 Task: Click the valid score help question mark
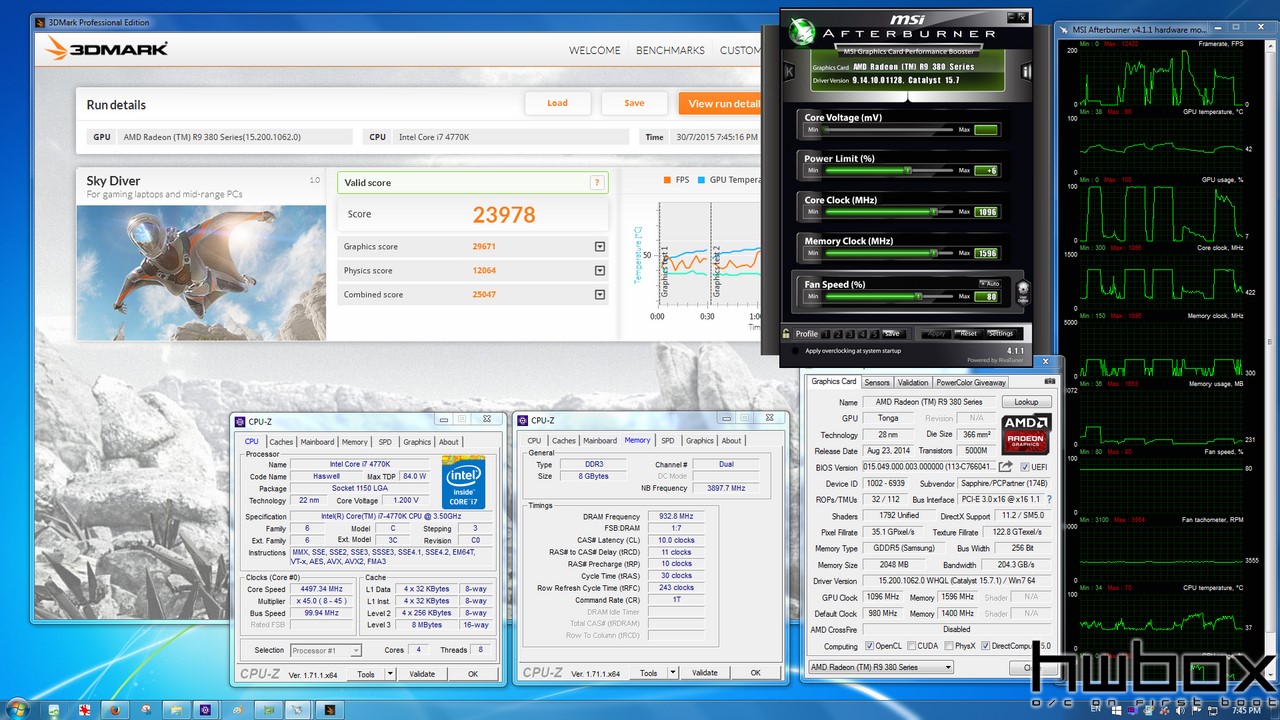(597, 183)
